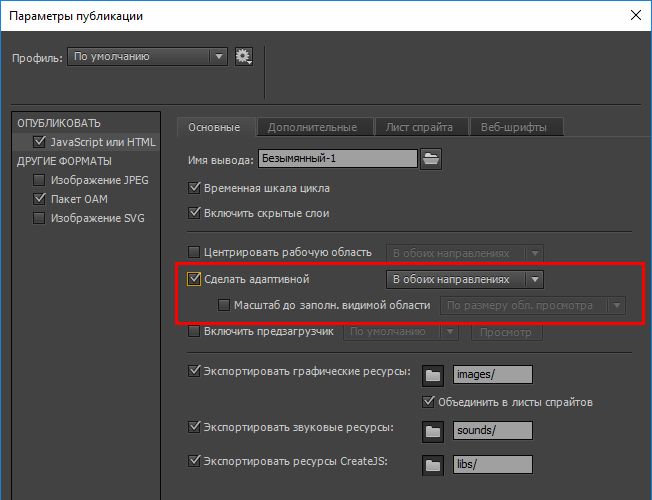Choose sounds export folder icon
The image size is (652, 500).
tap(433, 431)
